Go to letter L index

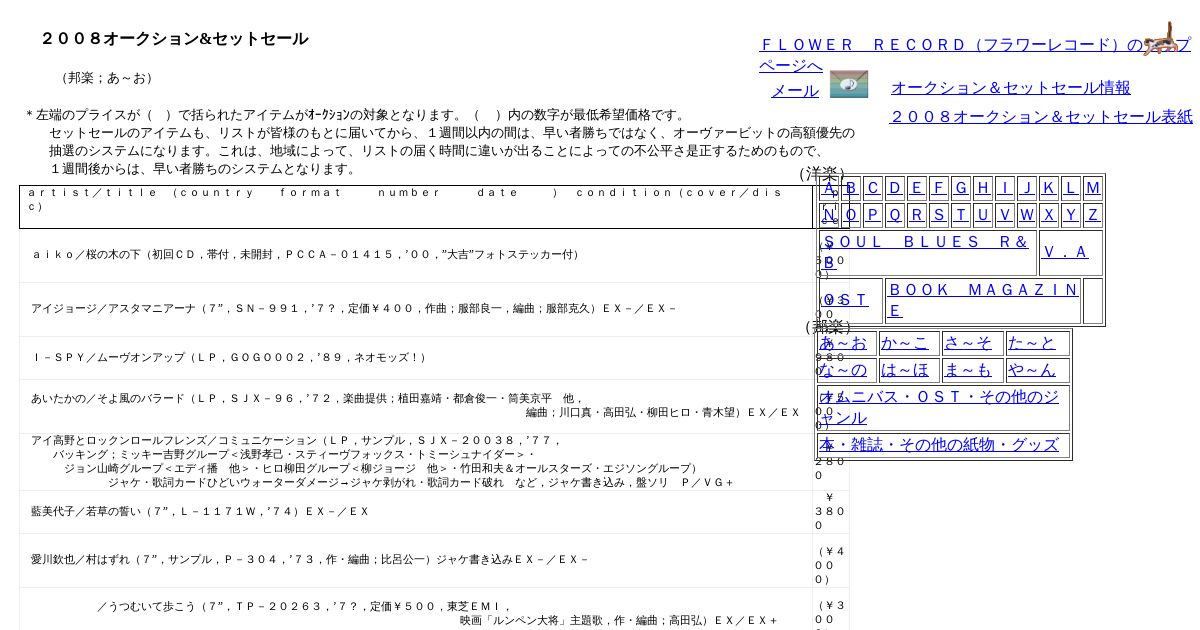click(1071, 187)
